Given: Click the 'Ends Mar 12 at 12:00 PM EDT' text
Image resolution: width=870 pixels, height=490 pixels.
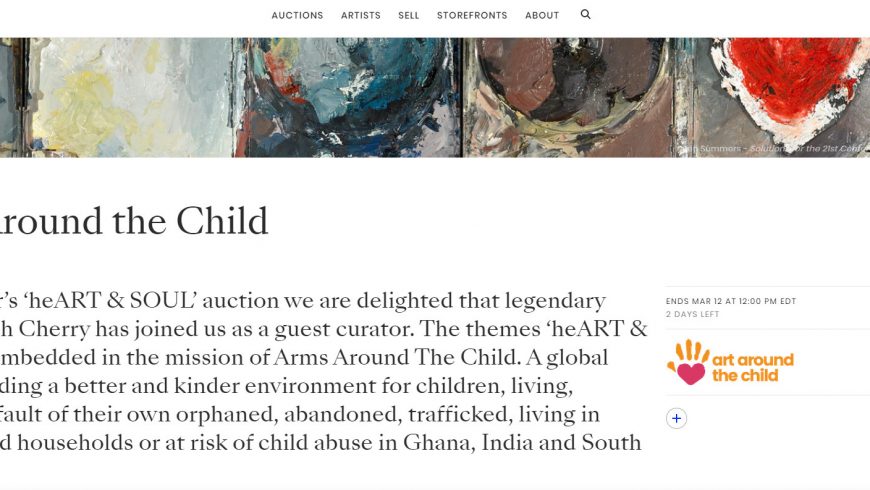Looking at the screenshot, I should [x=731, y=301].
